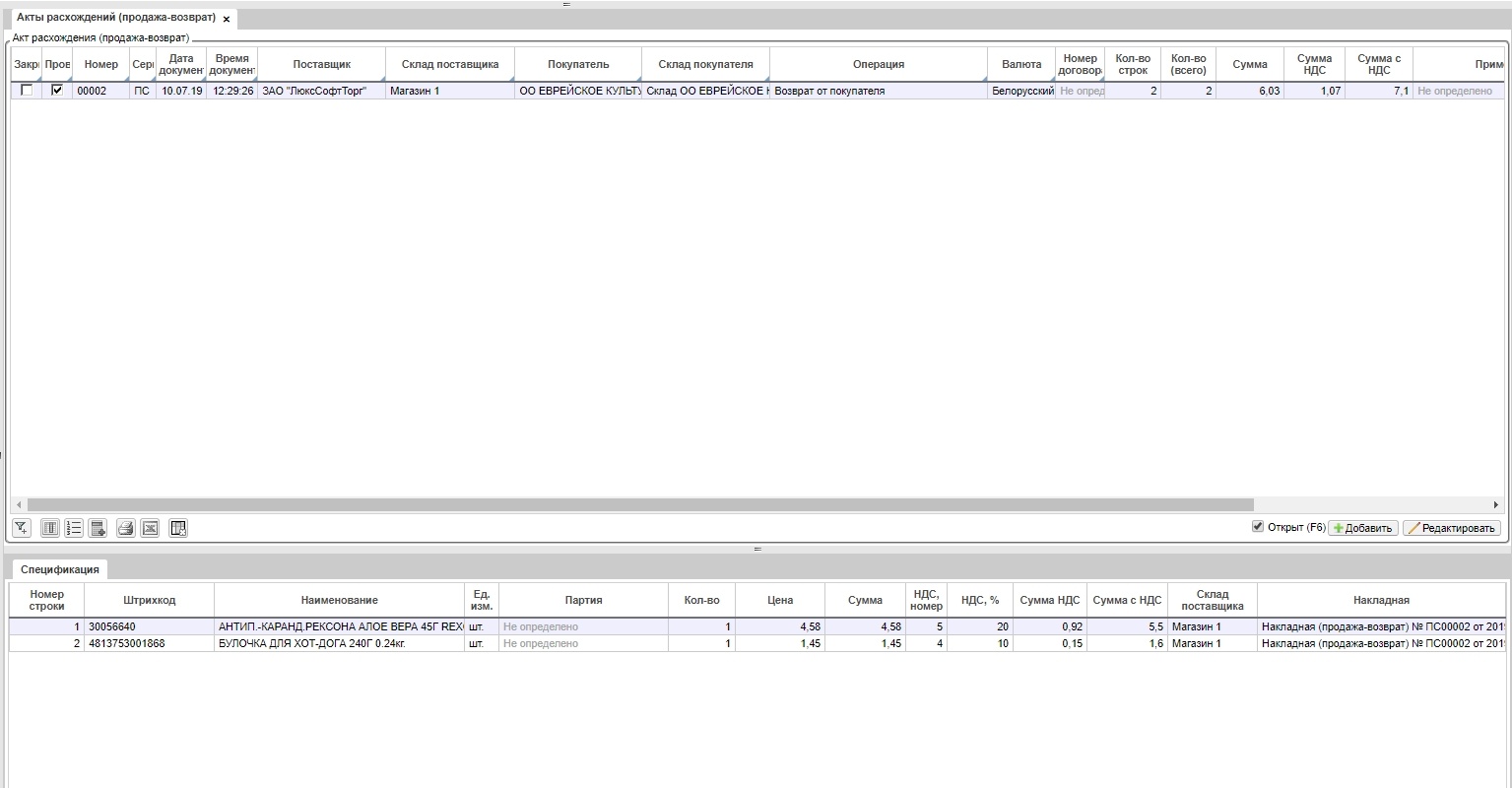Click the printer icon in toolbar
The image size is (1512, 788).
pos(125,529)
